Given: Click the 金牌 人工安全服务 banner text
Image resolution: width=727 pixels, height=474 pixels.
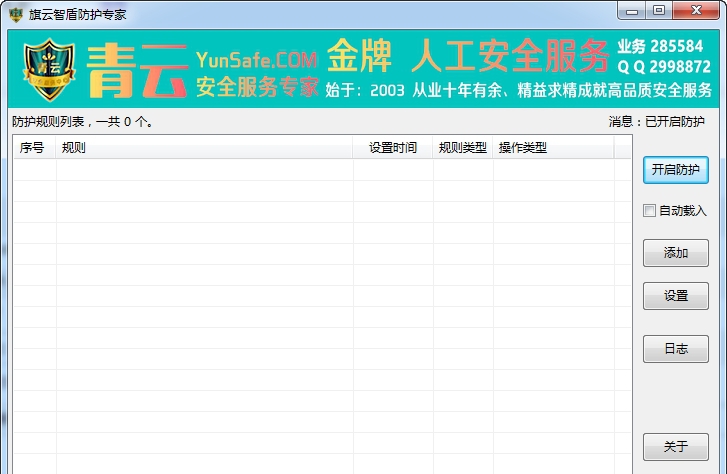Looking at the screenshot, I should [x=467, y=56].
